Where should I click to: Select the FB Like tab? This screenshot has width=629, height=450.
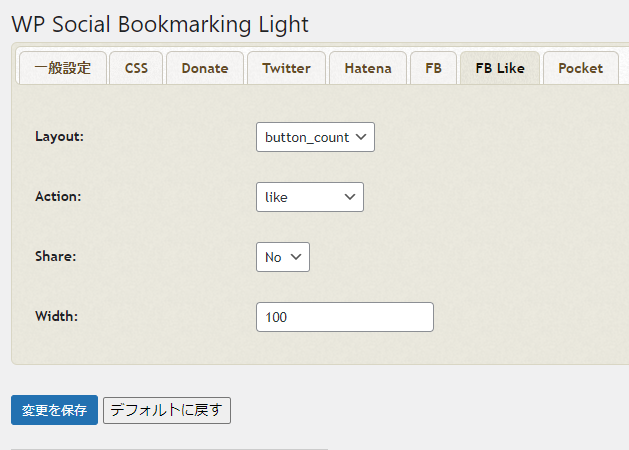tap(499, 68)
